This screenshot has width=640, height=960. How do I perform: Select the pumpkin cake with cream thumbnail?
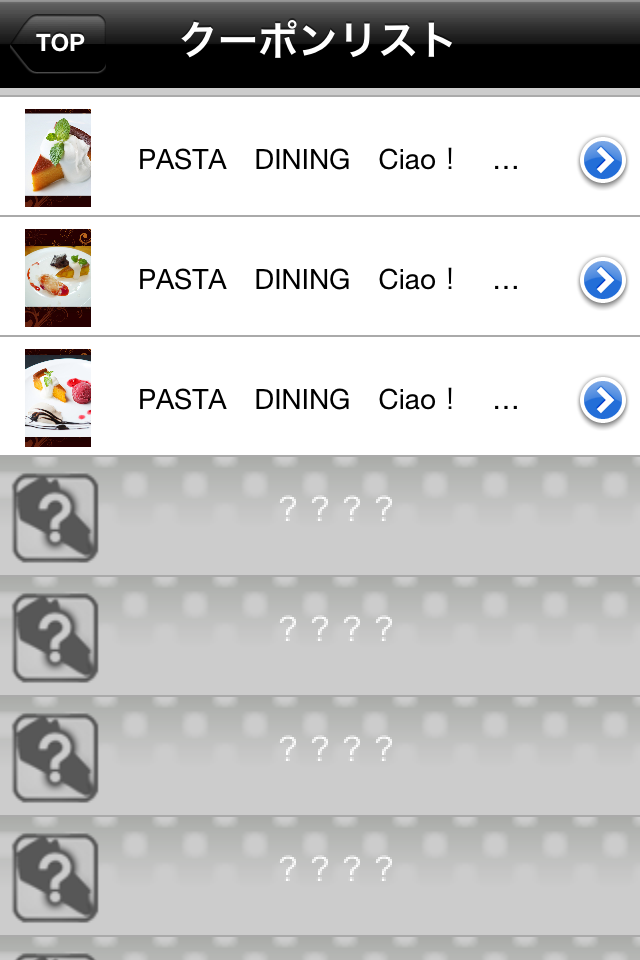[x=58, y=158]
